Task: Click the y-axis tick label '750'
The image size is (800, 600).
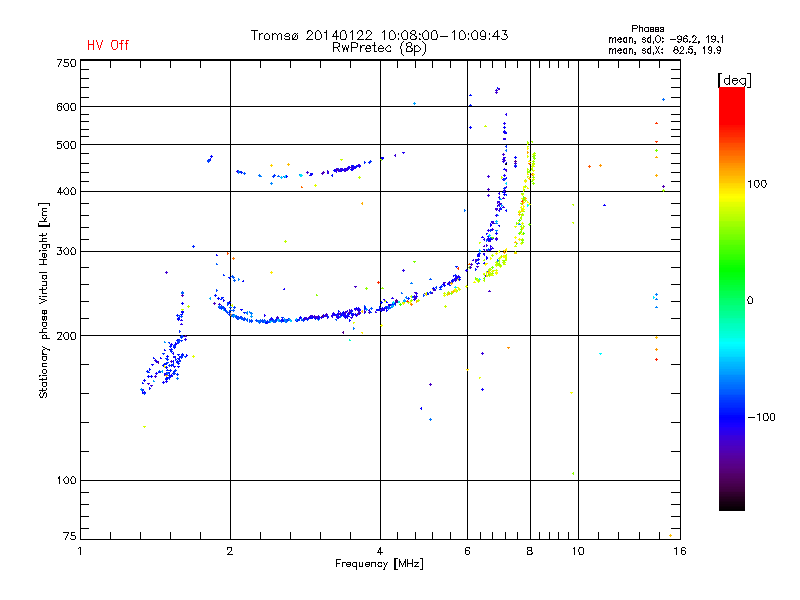Action: [66, 63]
